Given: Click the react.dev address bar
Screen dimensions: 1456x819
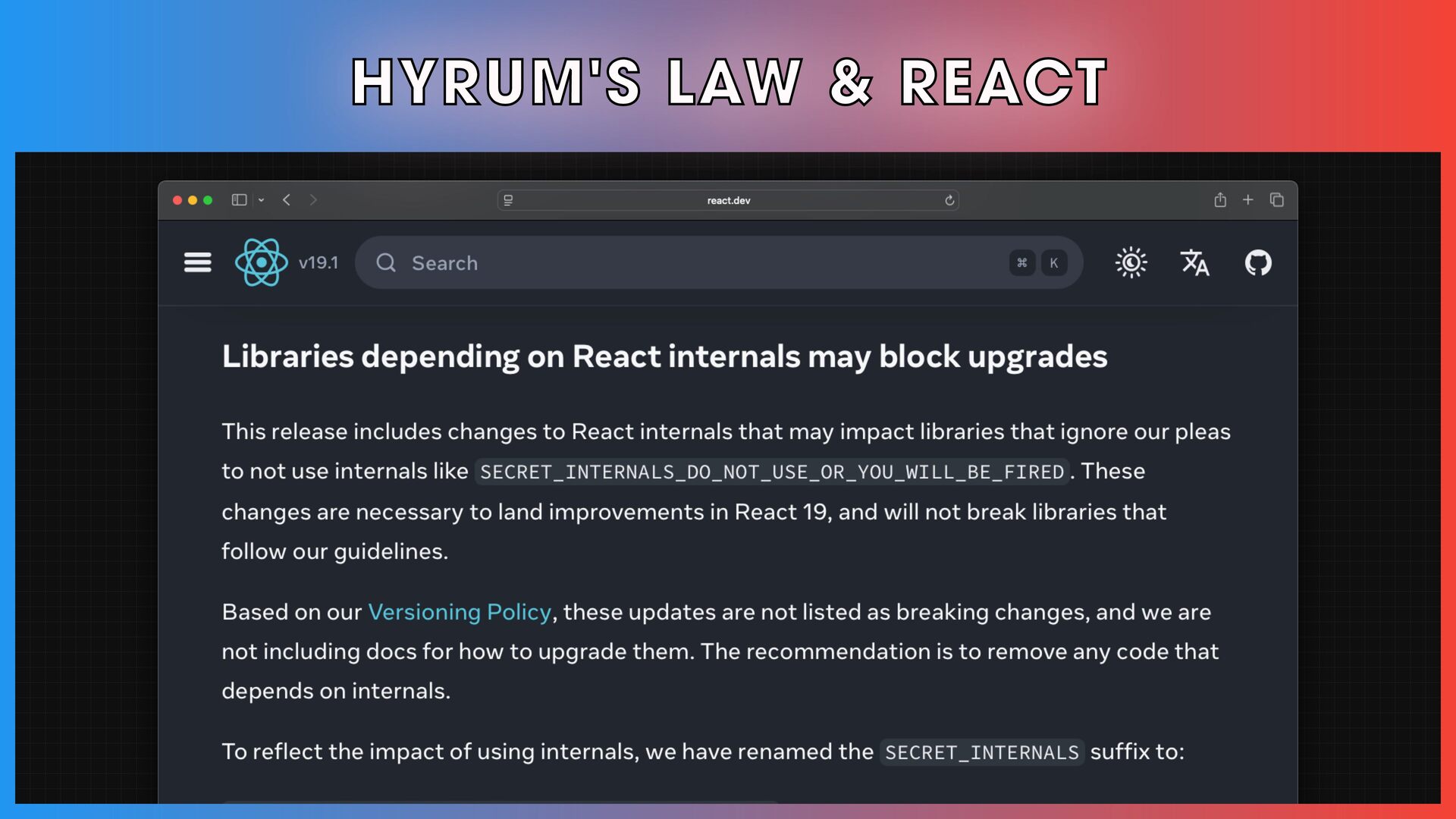Looking at the screenshot, I should pyautogui.click(x=728, y=200).
